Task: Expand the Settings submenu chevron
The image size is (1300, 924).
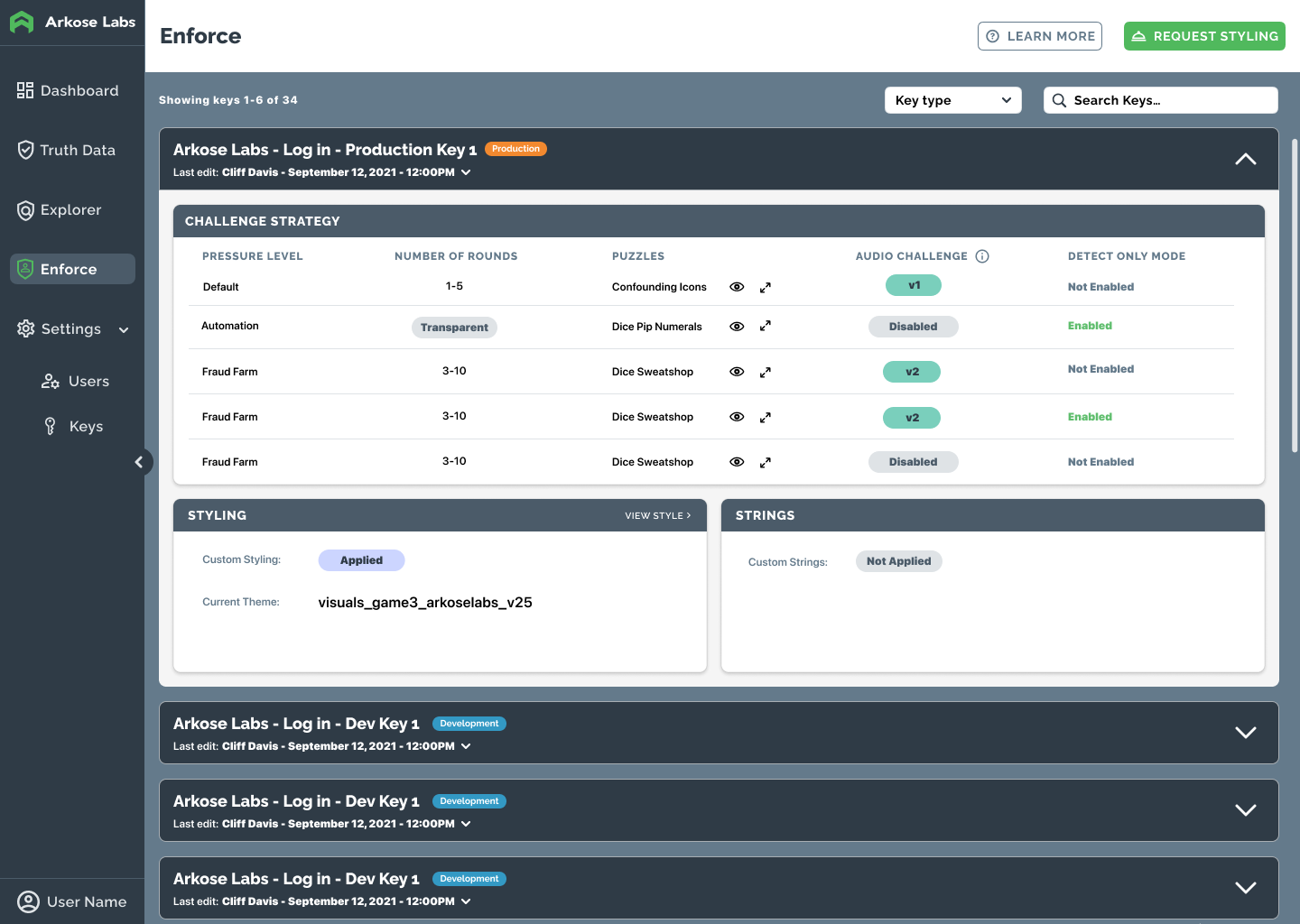Action: (x=124, y=329)
